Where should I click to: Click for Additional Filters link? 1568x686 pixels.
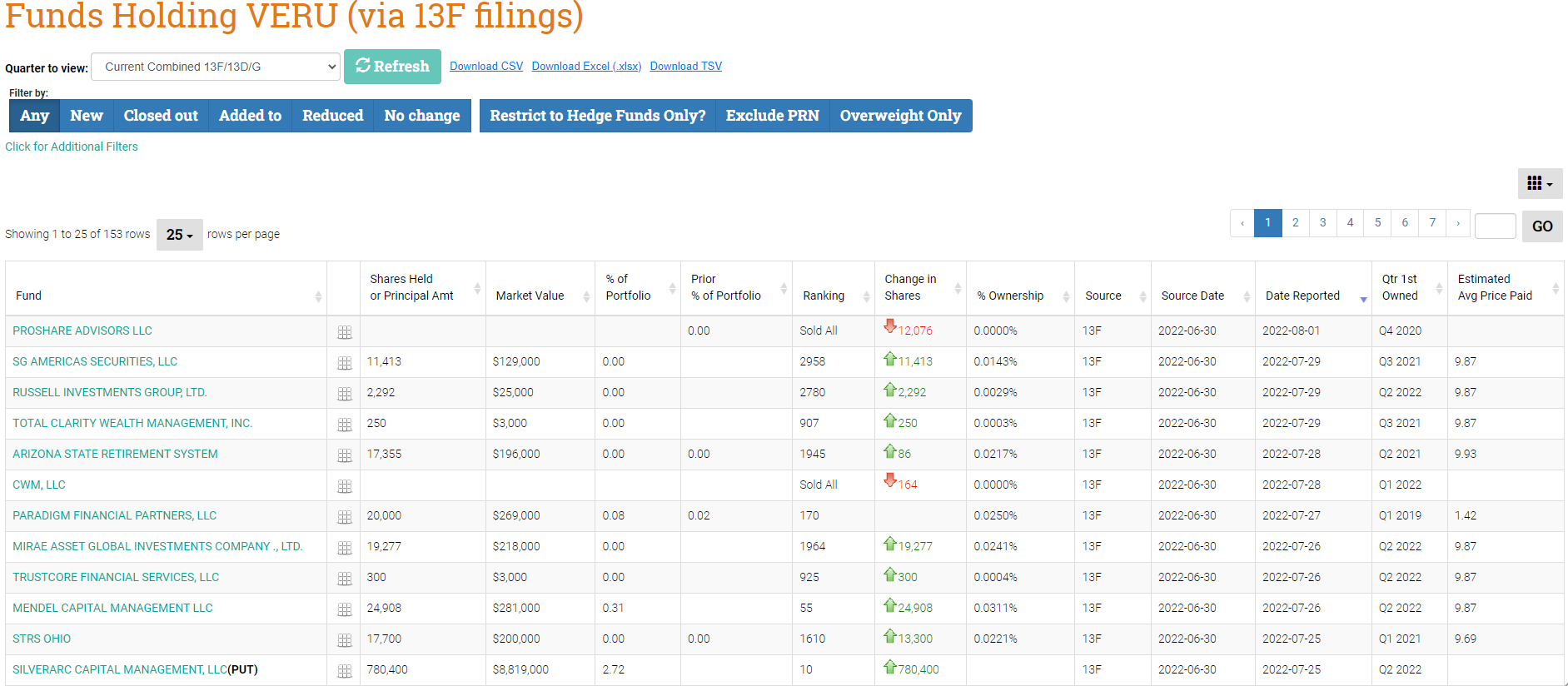point(72,147)
